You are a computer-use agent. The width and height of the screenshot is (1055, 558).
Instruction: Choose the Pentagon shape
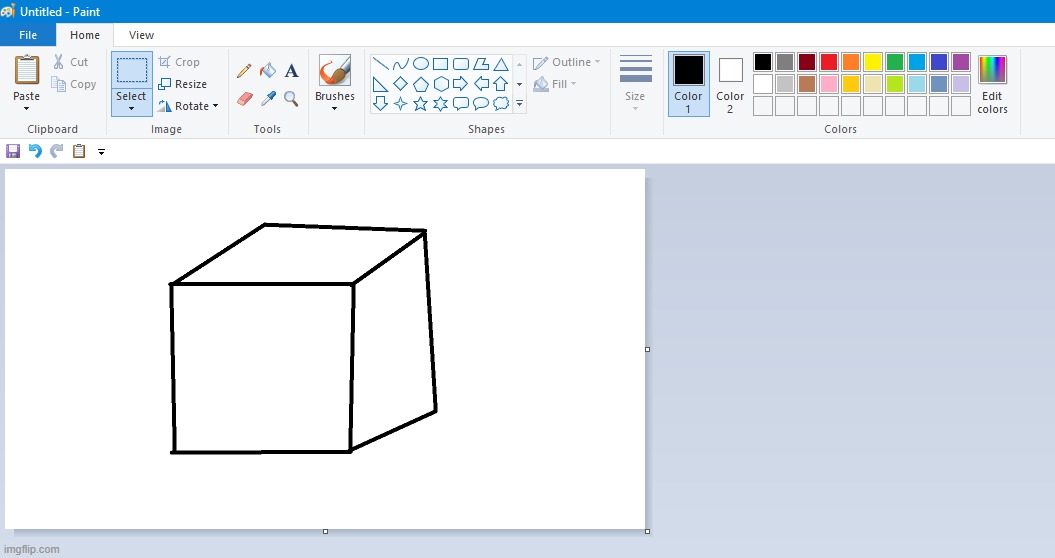click(x=421, y=84)
